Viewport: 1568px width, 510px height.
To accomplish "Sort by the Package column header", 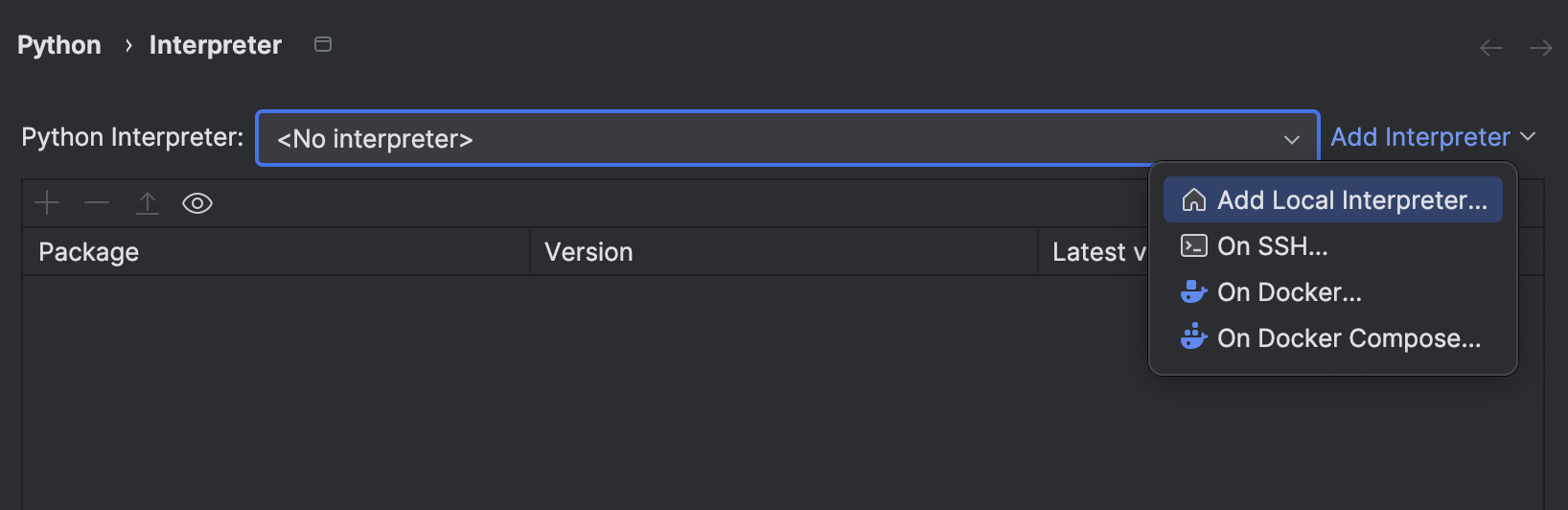I will click(89, 252).
